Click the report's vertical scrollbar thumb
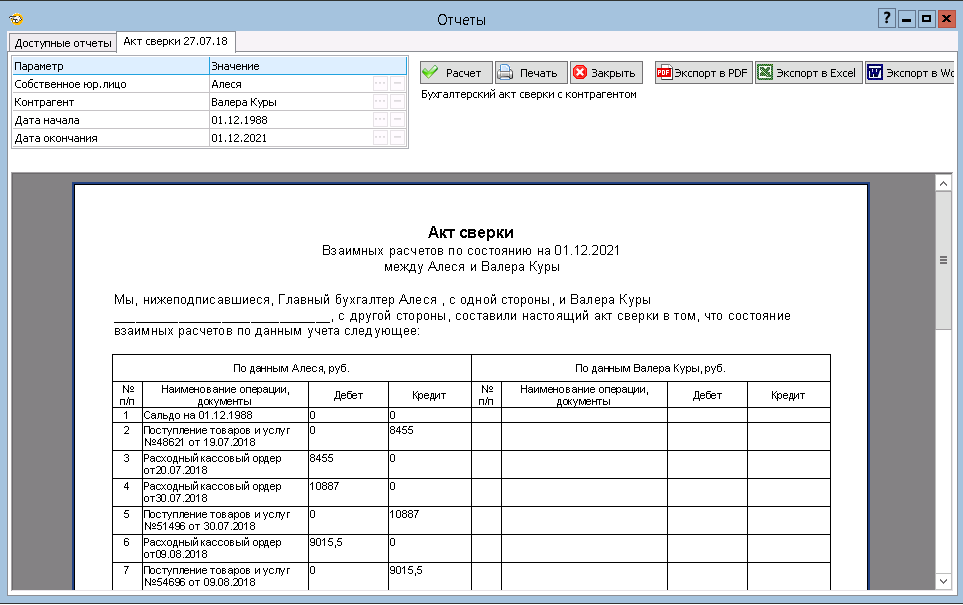The image size is (963, 605). point(942,259)
